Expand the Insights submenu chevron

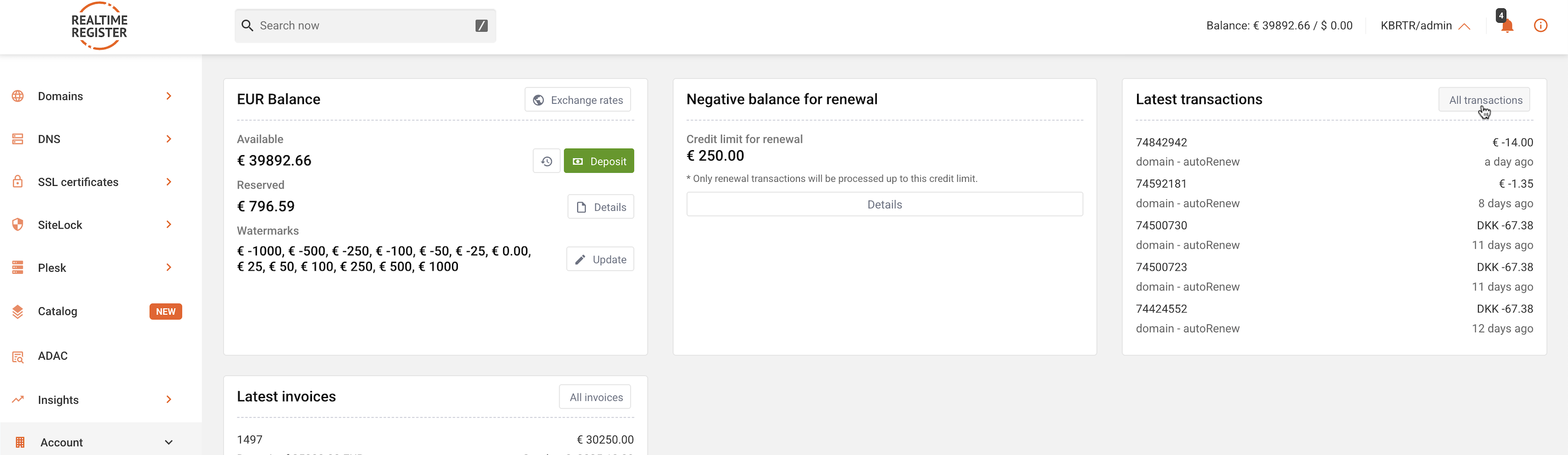click(169, 400)
